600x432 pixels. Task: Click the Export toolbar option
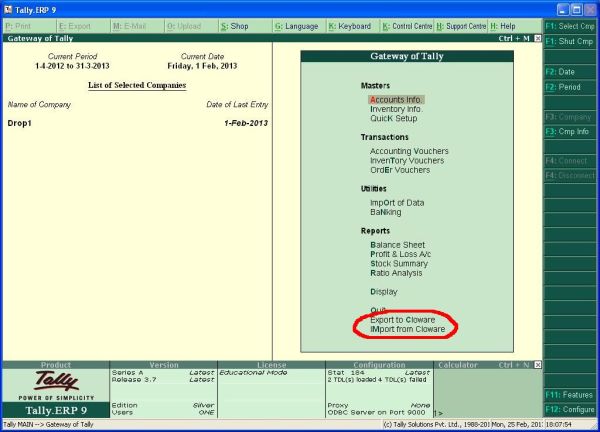(x=75, y=26)
